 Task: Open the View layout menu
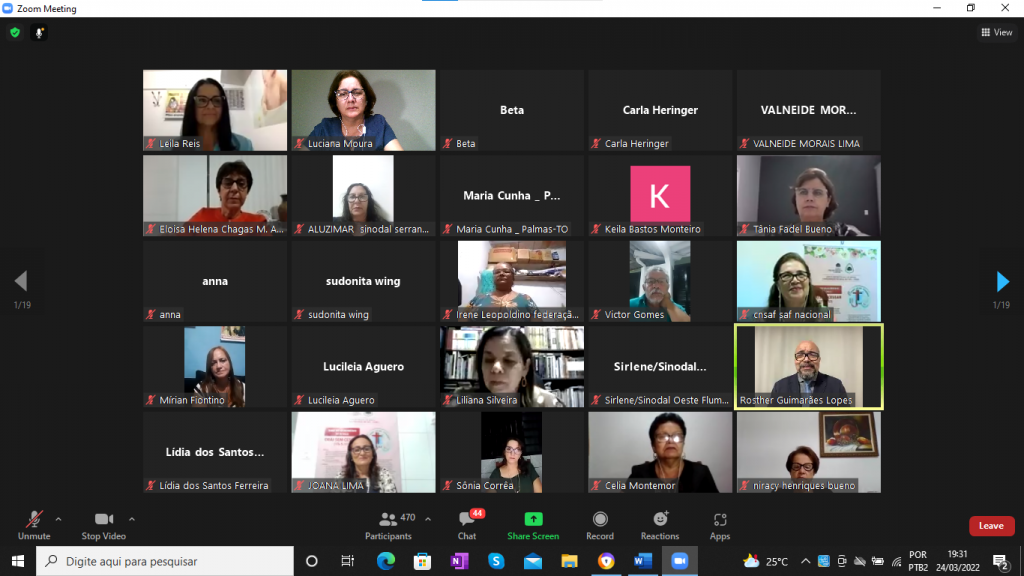996,32
